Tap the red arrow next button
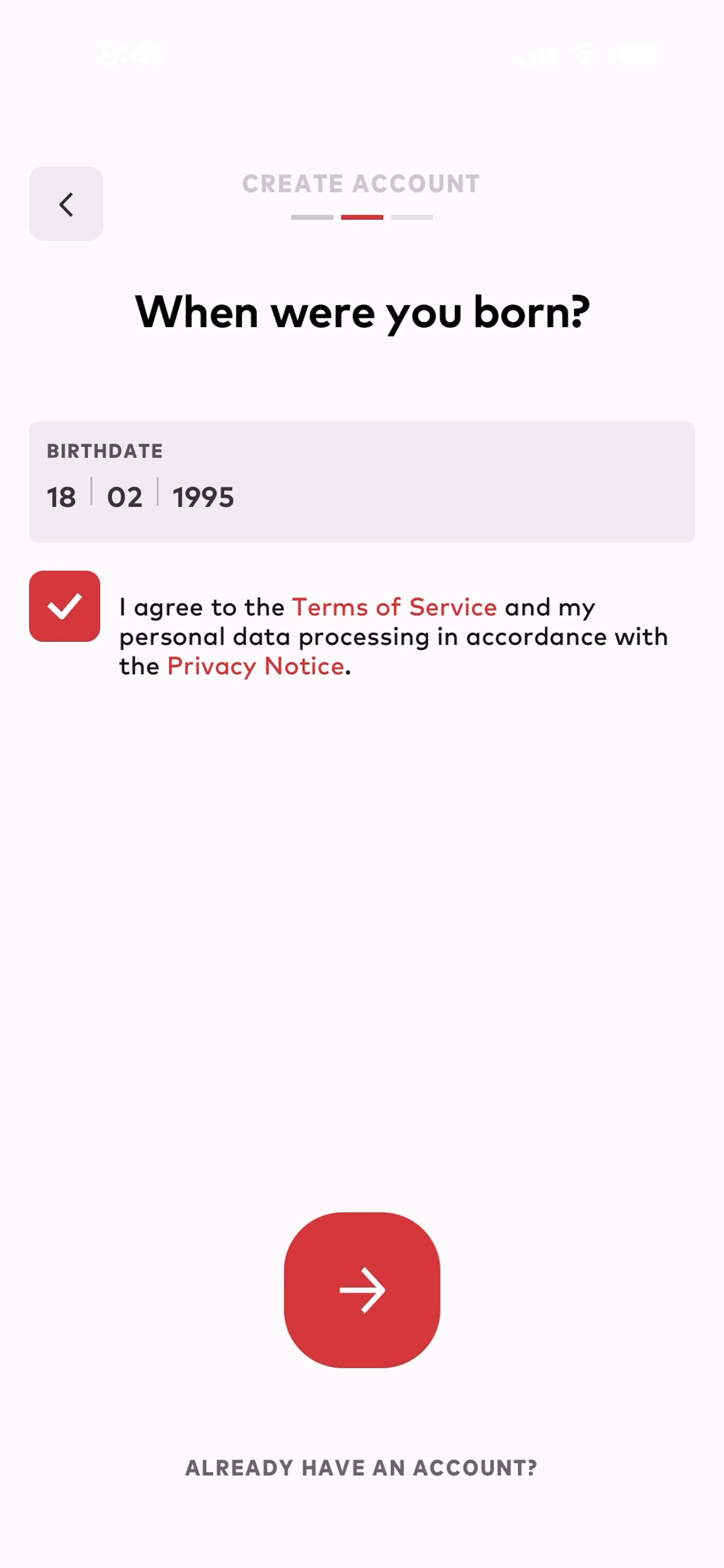This screenshot has height=1568, width=724. click(362, 1289)
